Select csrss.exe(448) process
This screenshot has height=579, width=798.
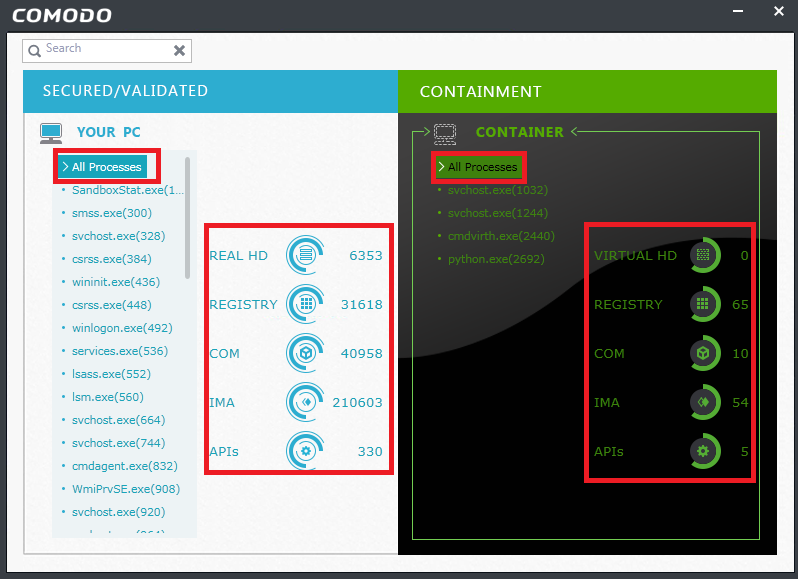click(x=112, y=305)
